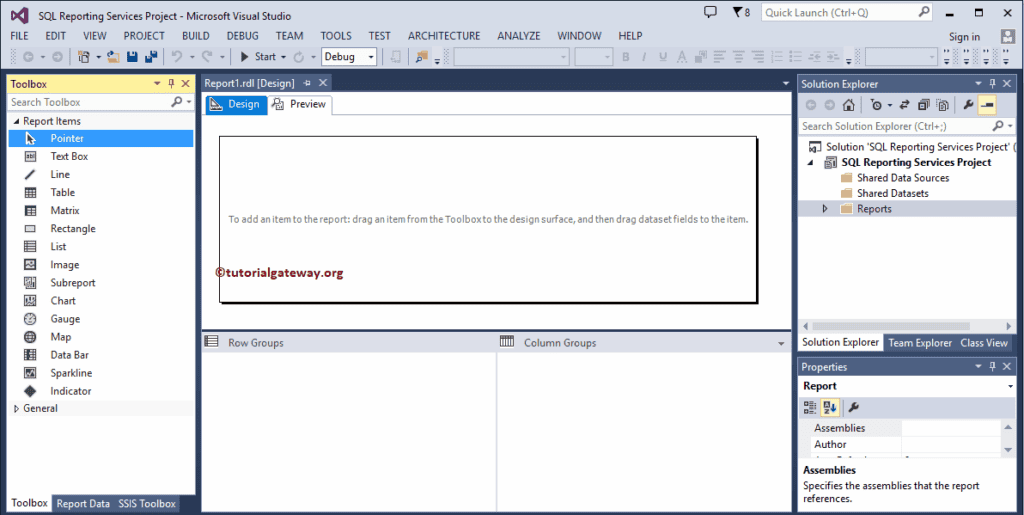Screen dimensions: 1024x515
Task: Open the PROJECT menu
Action: tap(144, 36)
